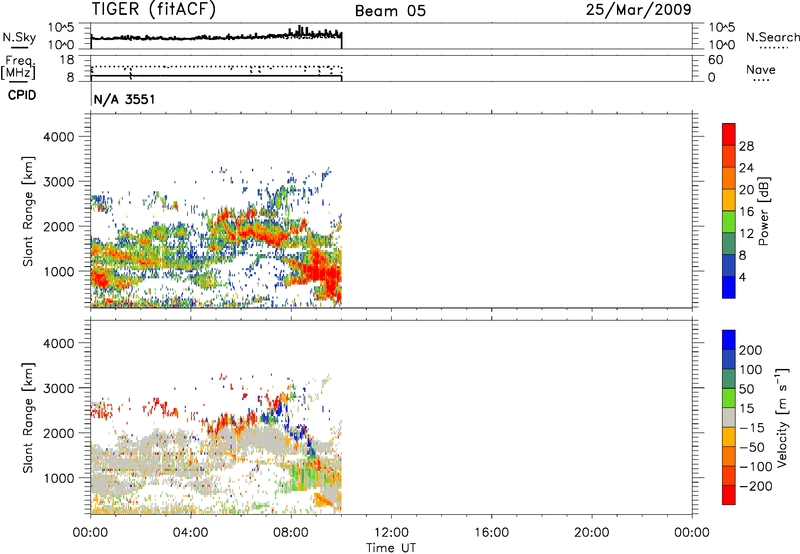Click the 04:00 time tick label
This screenshot has height=554, width=800.
click(191, 533)
